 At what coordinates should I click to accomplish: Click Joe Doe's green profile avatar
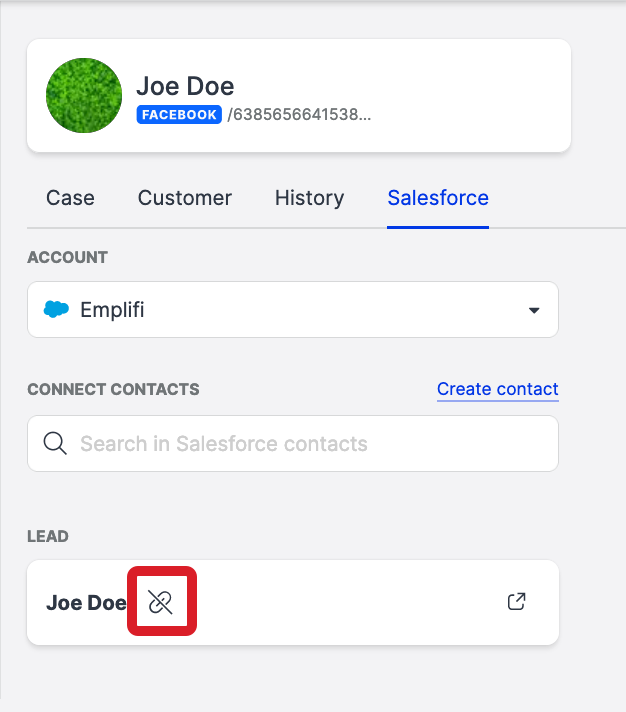[x=84, y=96]
